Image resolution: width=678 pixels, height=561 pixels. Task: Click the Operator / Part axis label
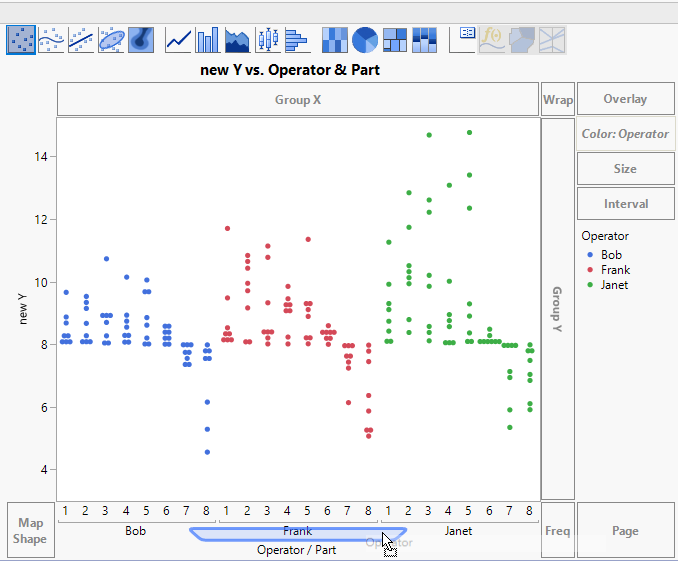point(294,550)
